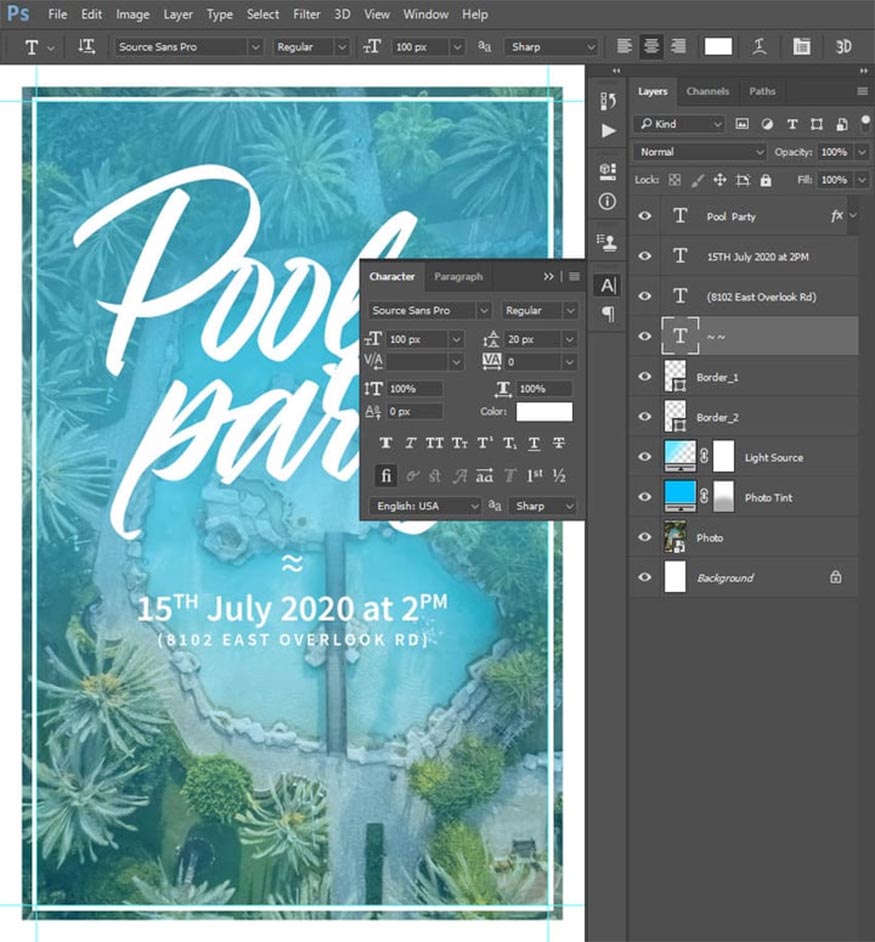Image resolution: width=875 pixels, height=942 pixels.
Task: Hide the Photo Tint layer
Action: click(x=645, y=497)
